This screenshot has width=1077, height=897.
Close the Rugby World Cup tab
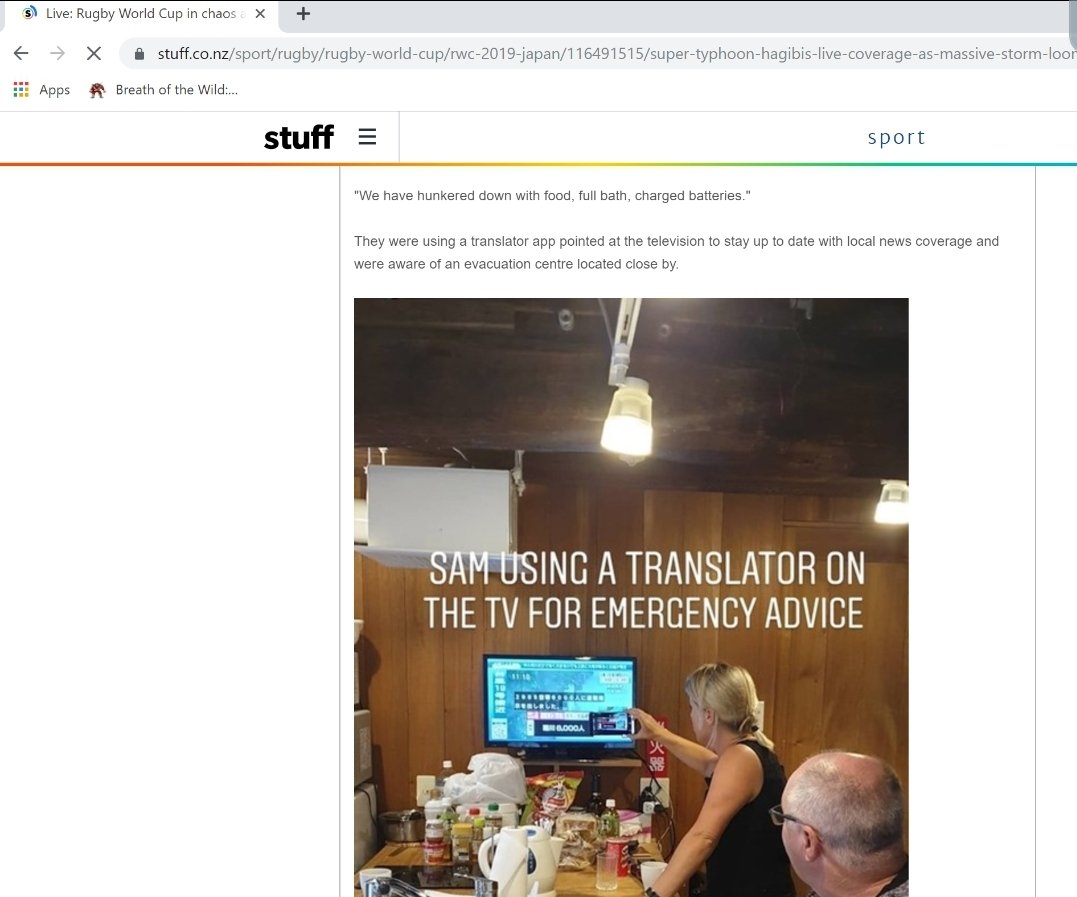pyautogui.click(x=260, y=14)
